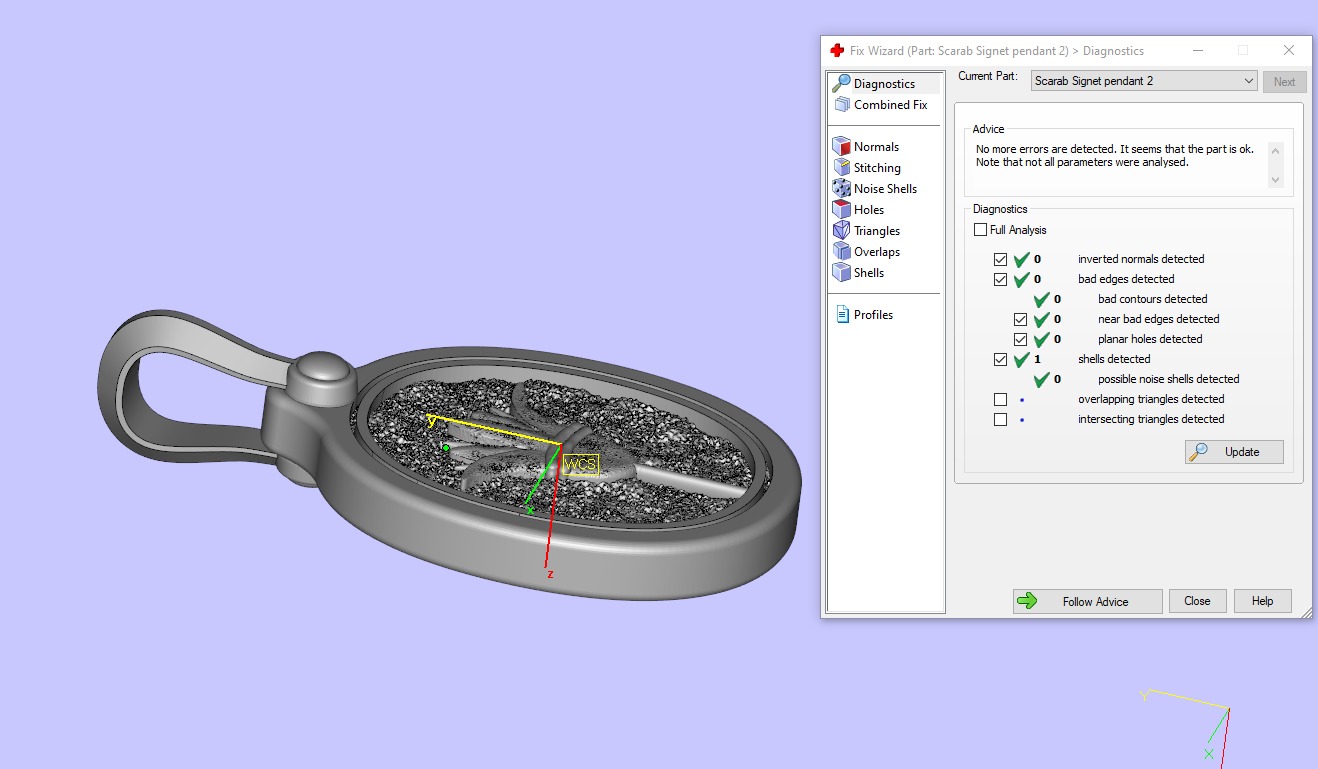The height and width of the screenshot is (769, 1318).
Task: Click the 'Current Part:' label
Action: pos(988,76)
